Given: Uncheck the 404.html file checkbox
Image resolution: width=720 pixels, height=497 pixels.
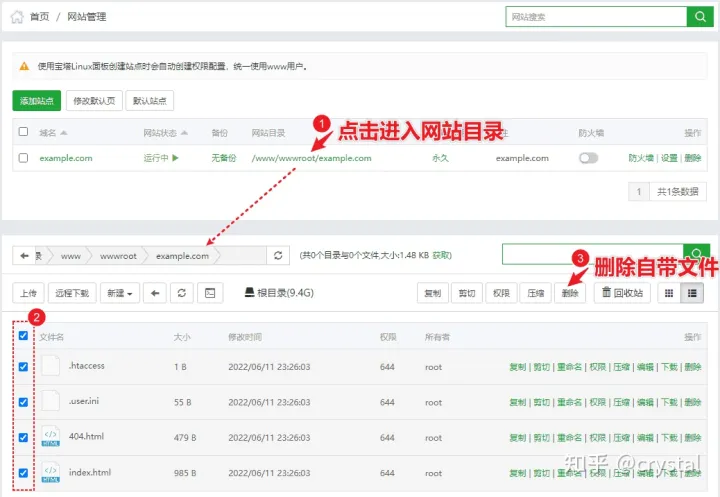Looking at the screenshot, I should tap(23, 437).
